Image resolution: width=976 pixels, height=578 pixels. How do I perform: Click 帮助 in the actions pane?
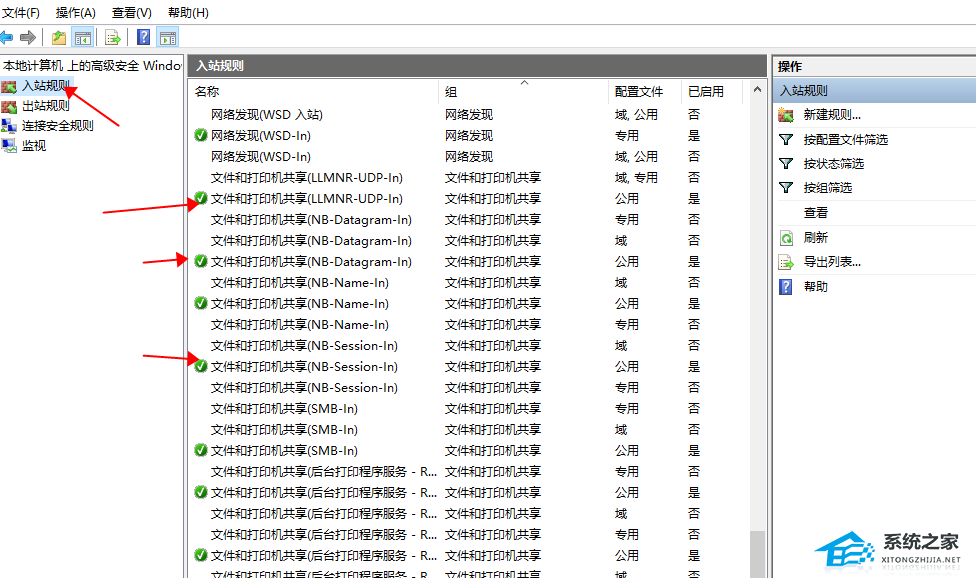pos(815,286)
